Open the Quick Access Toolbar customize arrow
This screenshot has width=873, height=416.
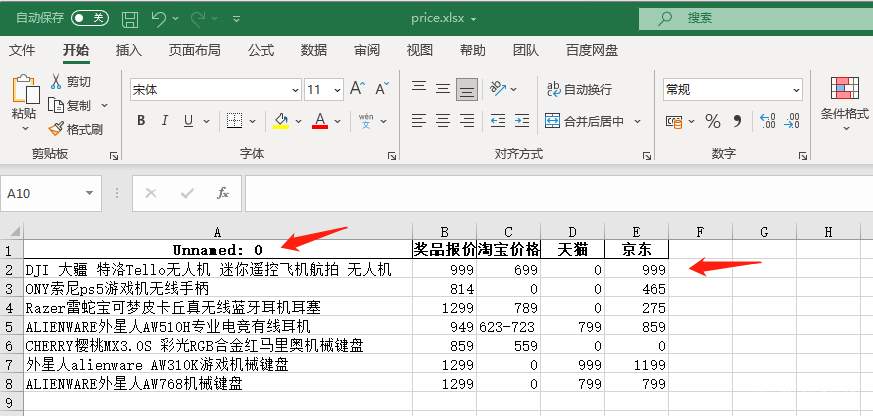pyautogui.click(x=237, y=19)
